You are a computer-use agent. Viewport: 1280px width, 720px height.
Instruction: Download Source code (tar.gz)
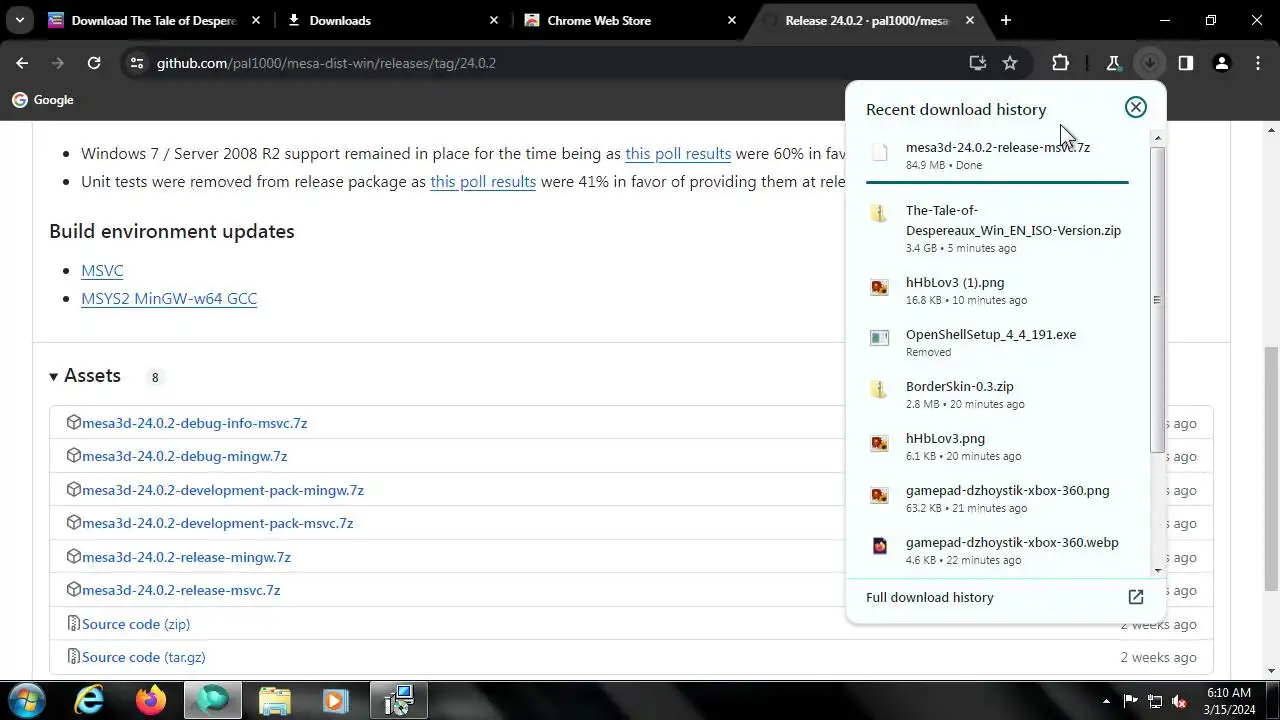click(x=144, y=657)
